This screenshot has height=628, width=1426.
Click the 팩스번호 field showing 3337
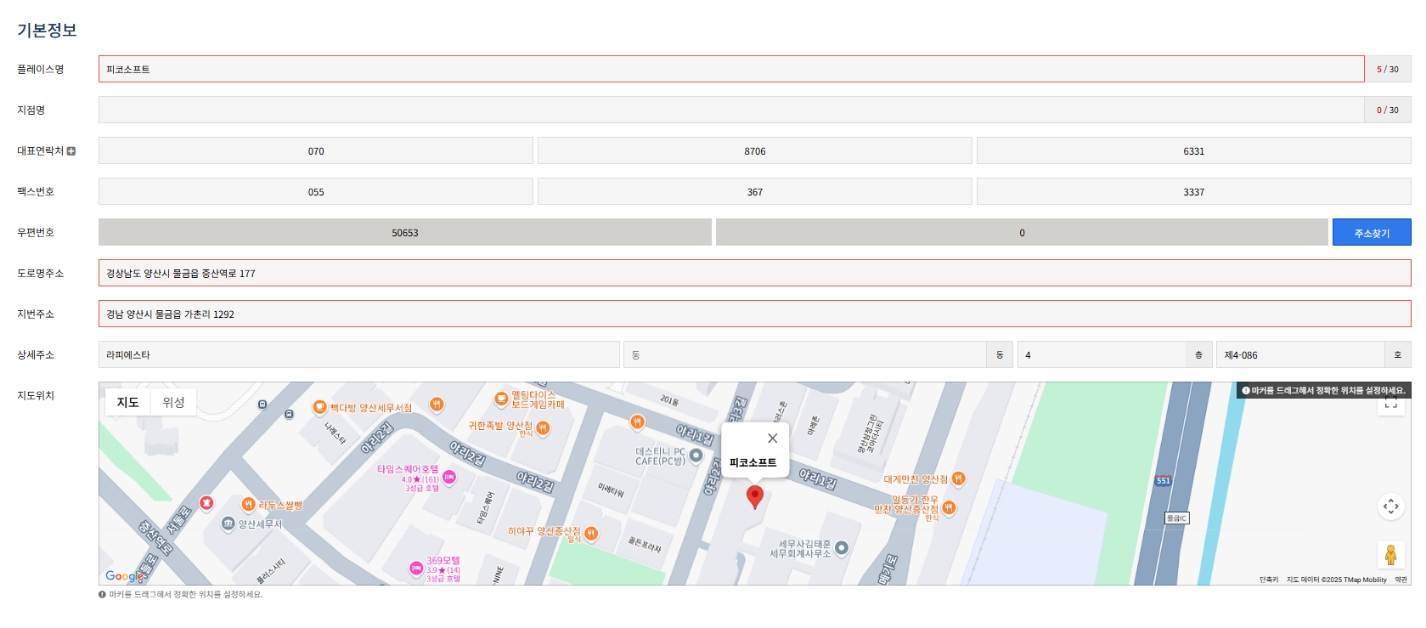[1194, 192]
